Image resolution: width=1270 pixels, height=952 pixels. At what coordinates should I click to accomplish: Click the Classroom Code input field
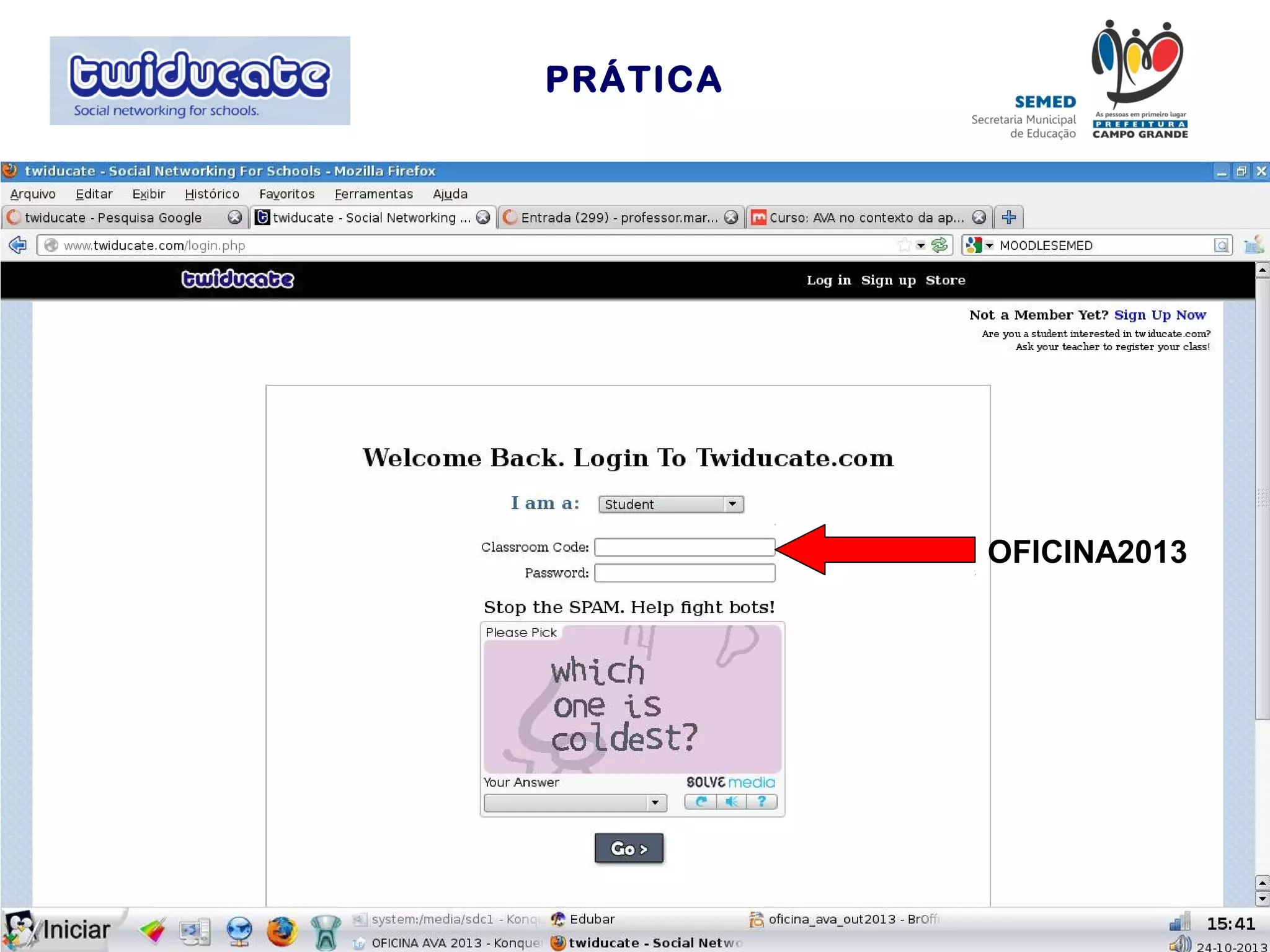coord(685,547)
